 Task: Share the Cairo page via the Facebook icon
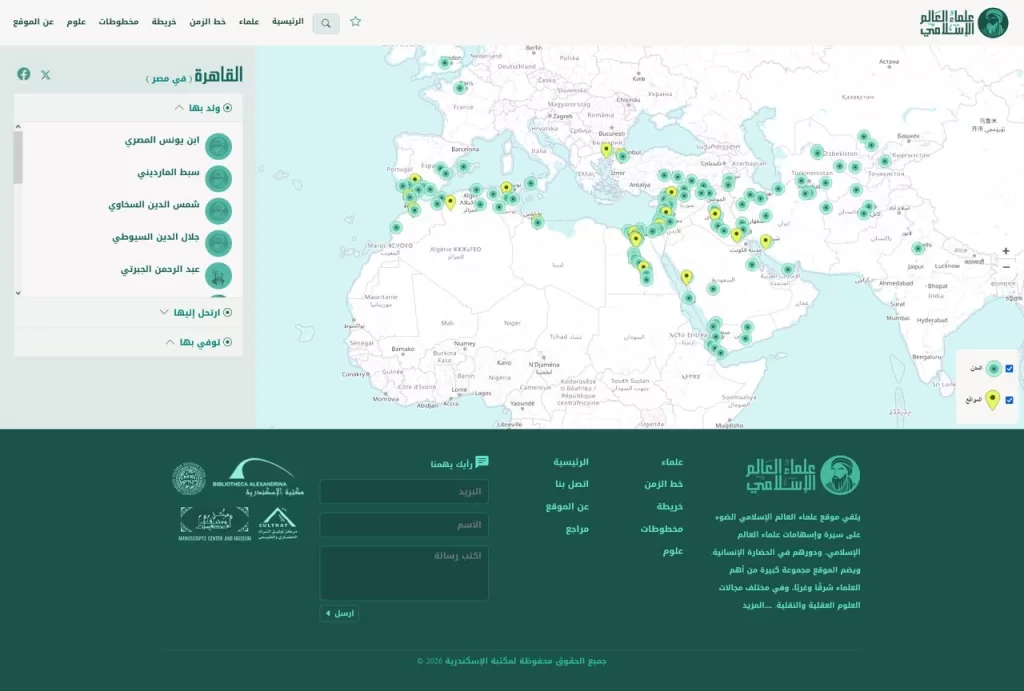click(24, 74)
